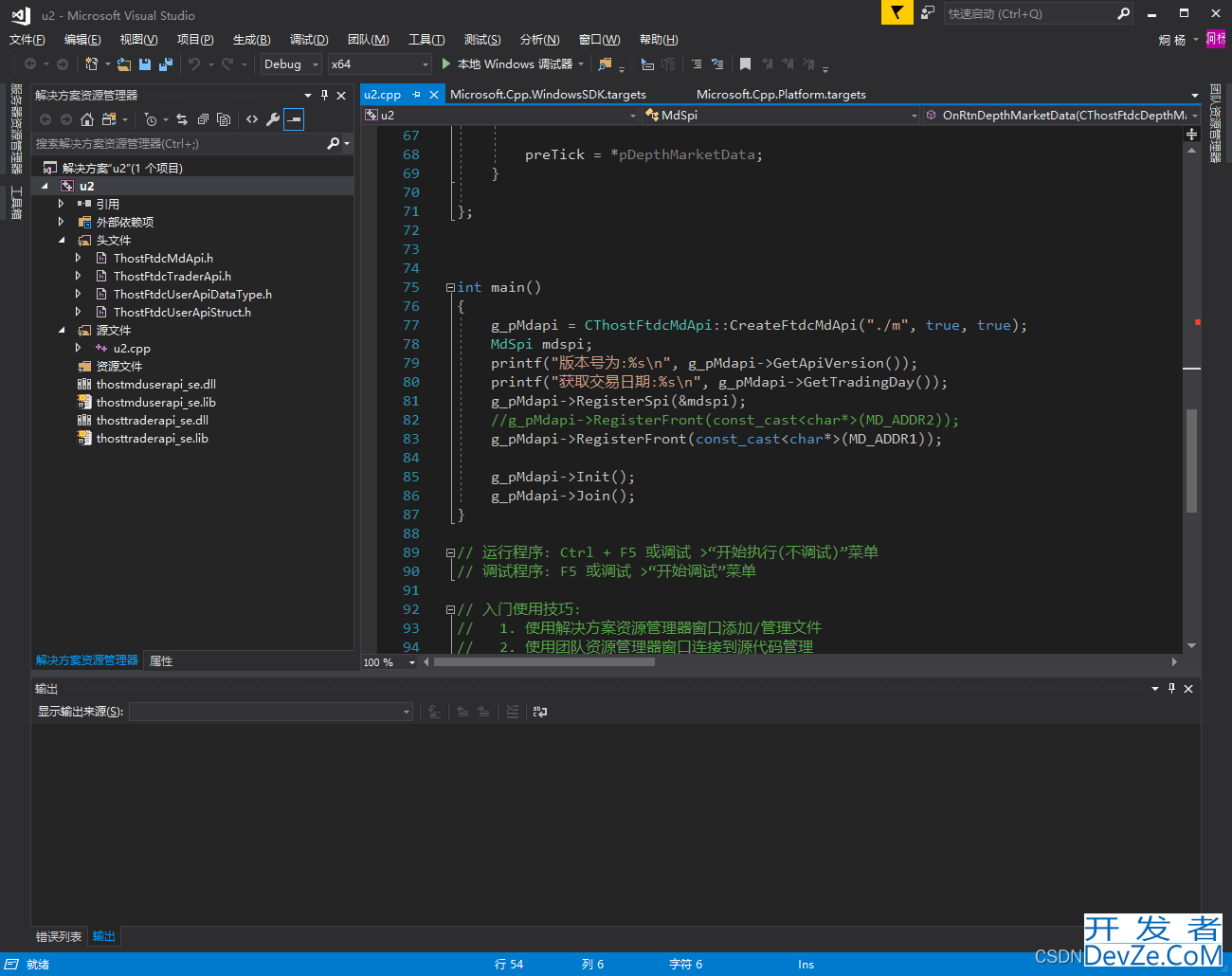Select thosttraderapi_se.lib file
The width and height of the screenshot is (1232, 976).
pos(152,438)
